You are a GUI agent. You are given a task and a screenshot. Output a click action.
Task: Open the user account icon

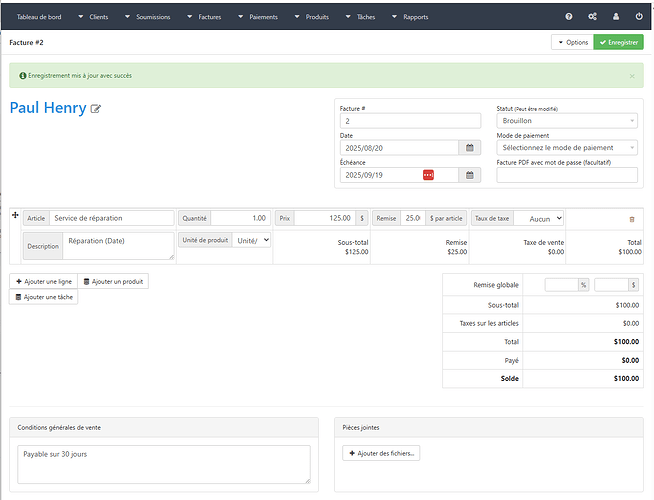pos(616,17)
